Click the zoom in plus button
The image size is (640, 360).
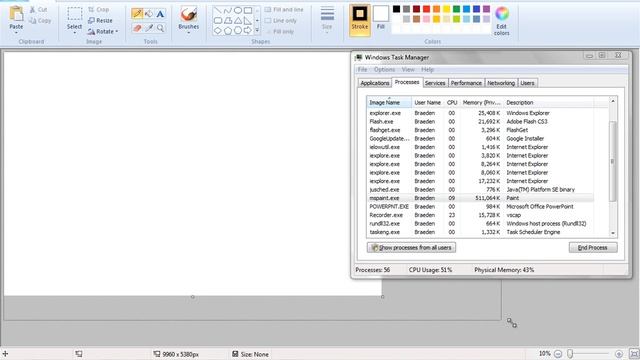click(x=619, y=354)
